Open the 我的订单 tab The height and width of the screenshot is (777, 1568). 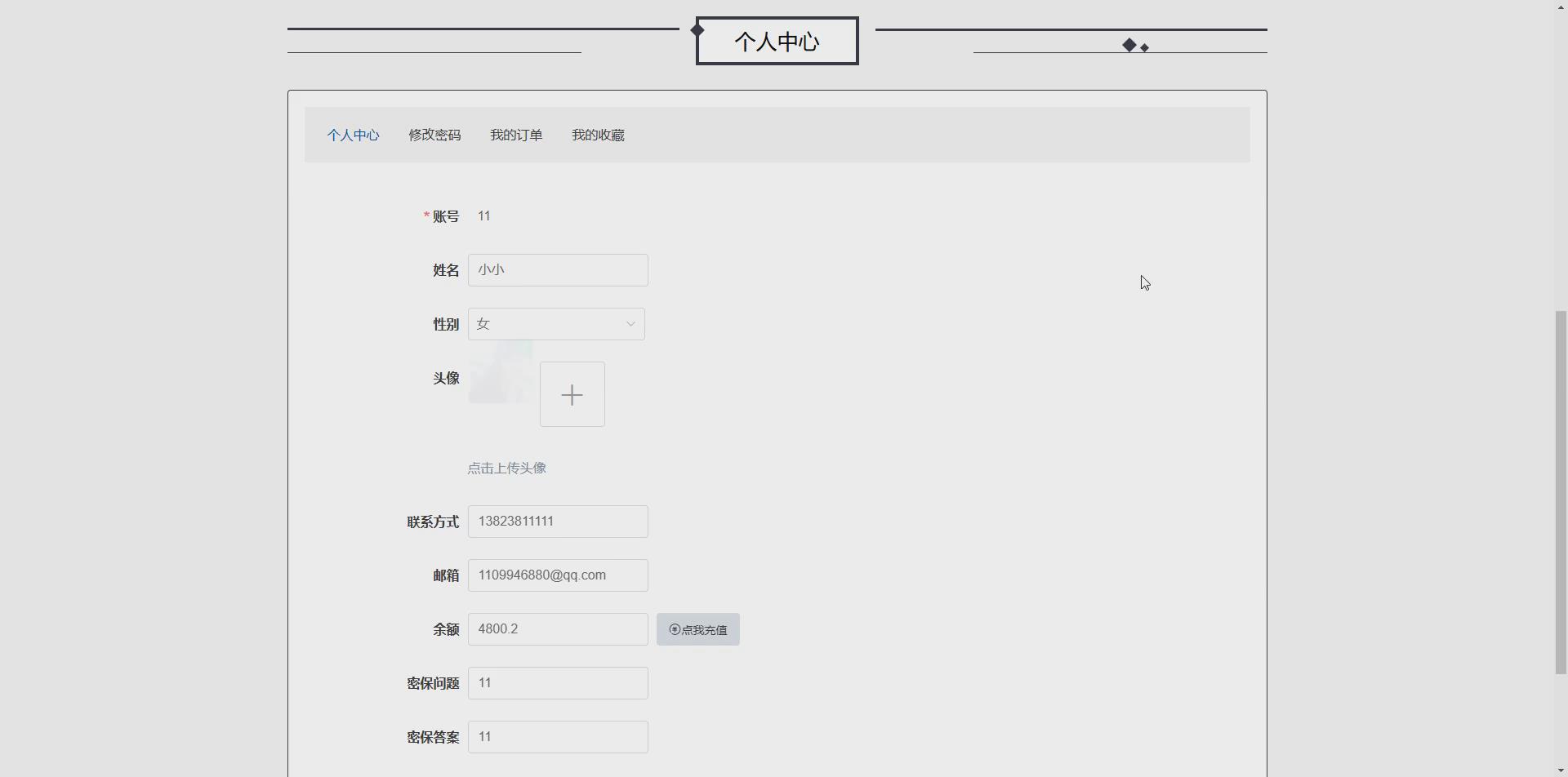tap(516, 135)
